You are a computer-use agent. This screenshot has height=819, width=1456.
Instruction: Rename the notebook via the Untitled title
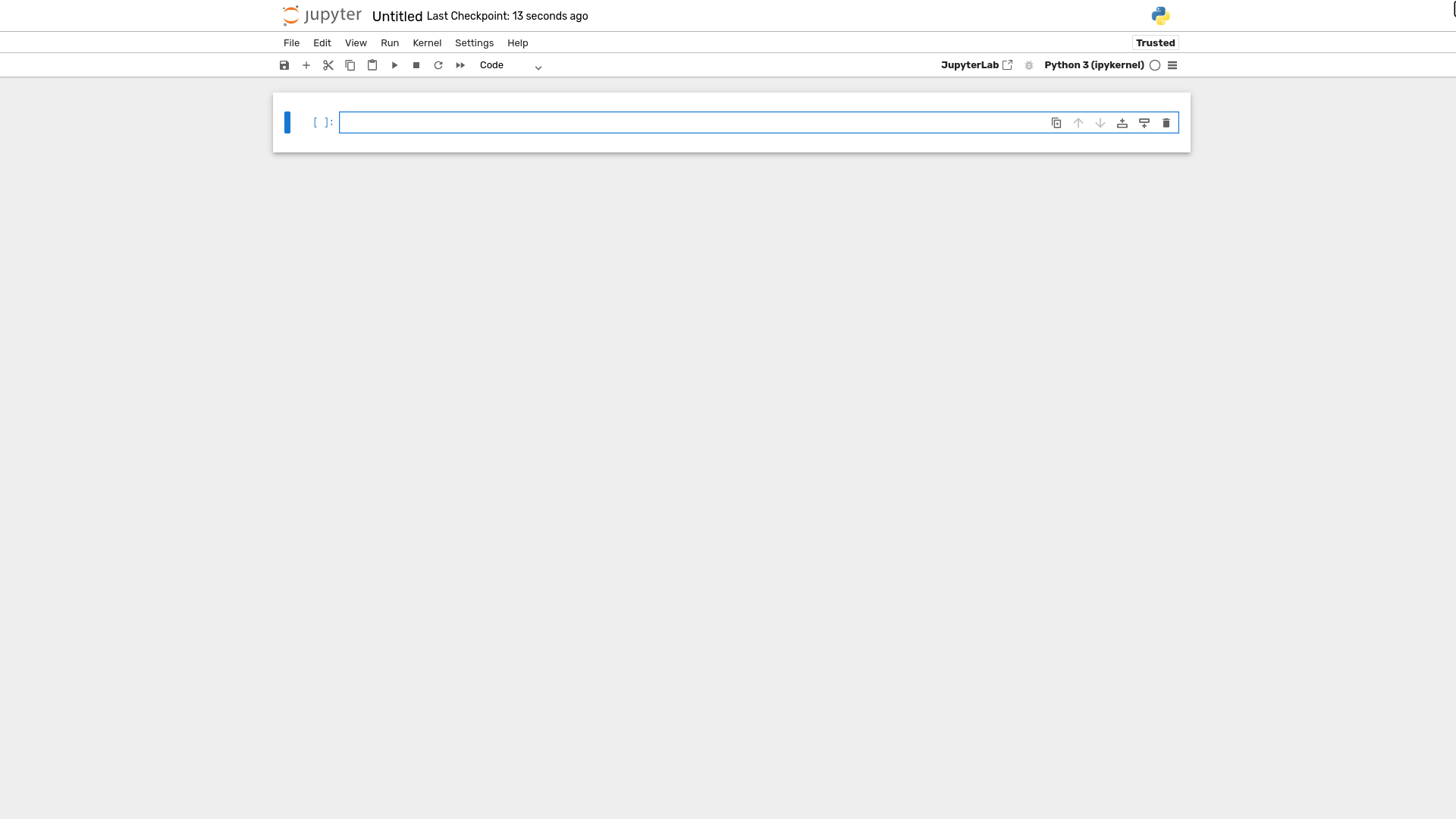pyautogui.click(x=397, y=17)
